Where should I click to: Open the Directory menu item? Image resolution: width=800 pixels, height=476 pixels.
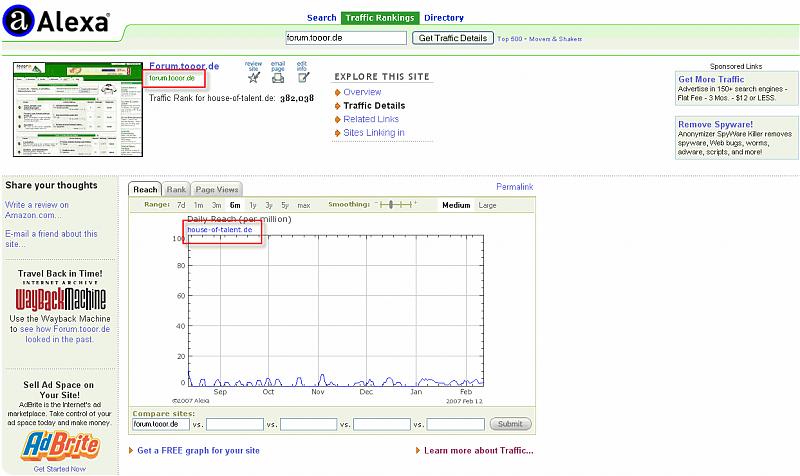tap(443, 18)
